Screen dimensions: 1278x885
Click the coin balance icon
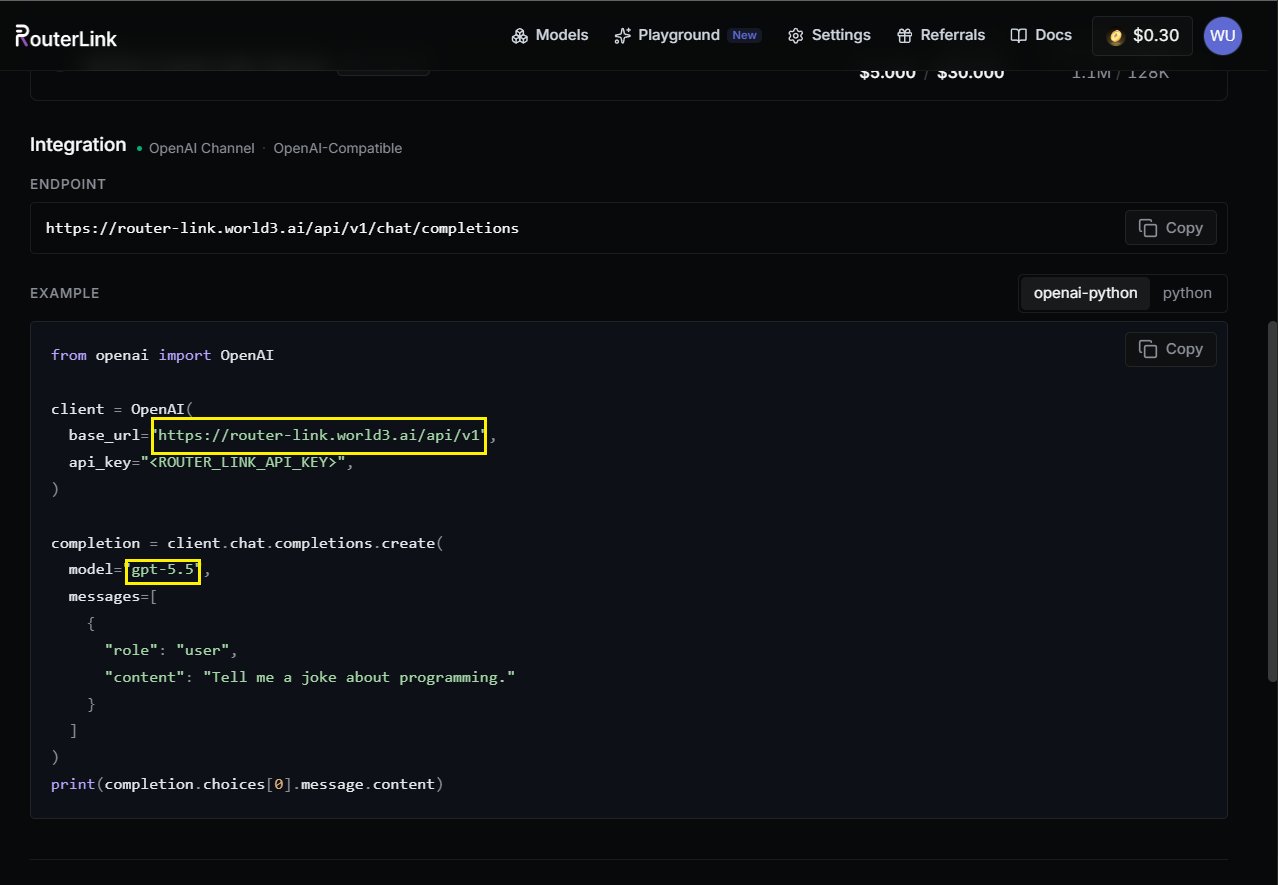click(x=1116, y=36)
